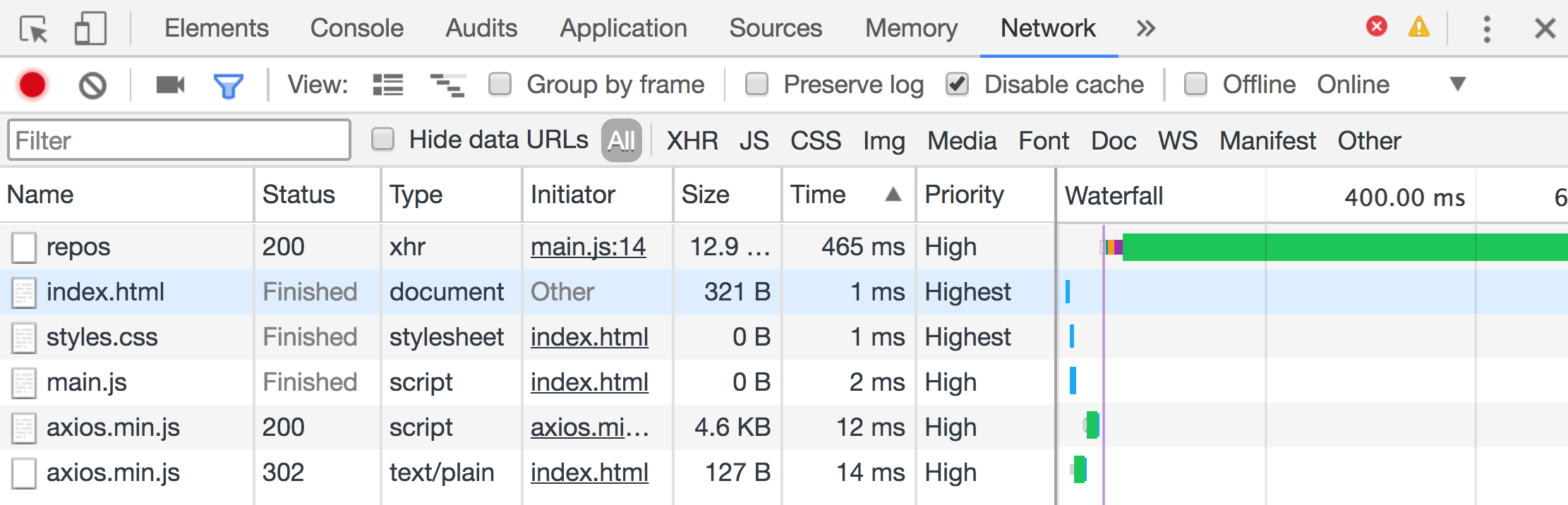Click the capture screenshots camera icon
The image size is (1568, 505).
point(170,85)
